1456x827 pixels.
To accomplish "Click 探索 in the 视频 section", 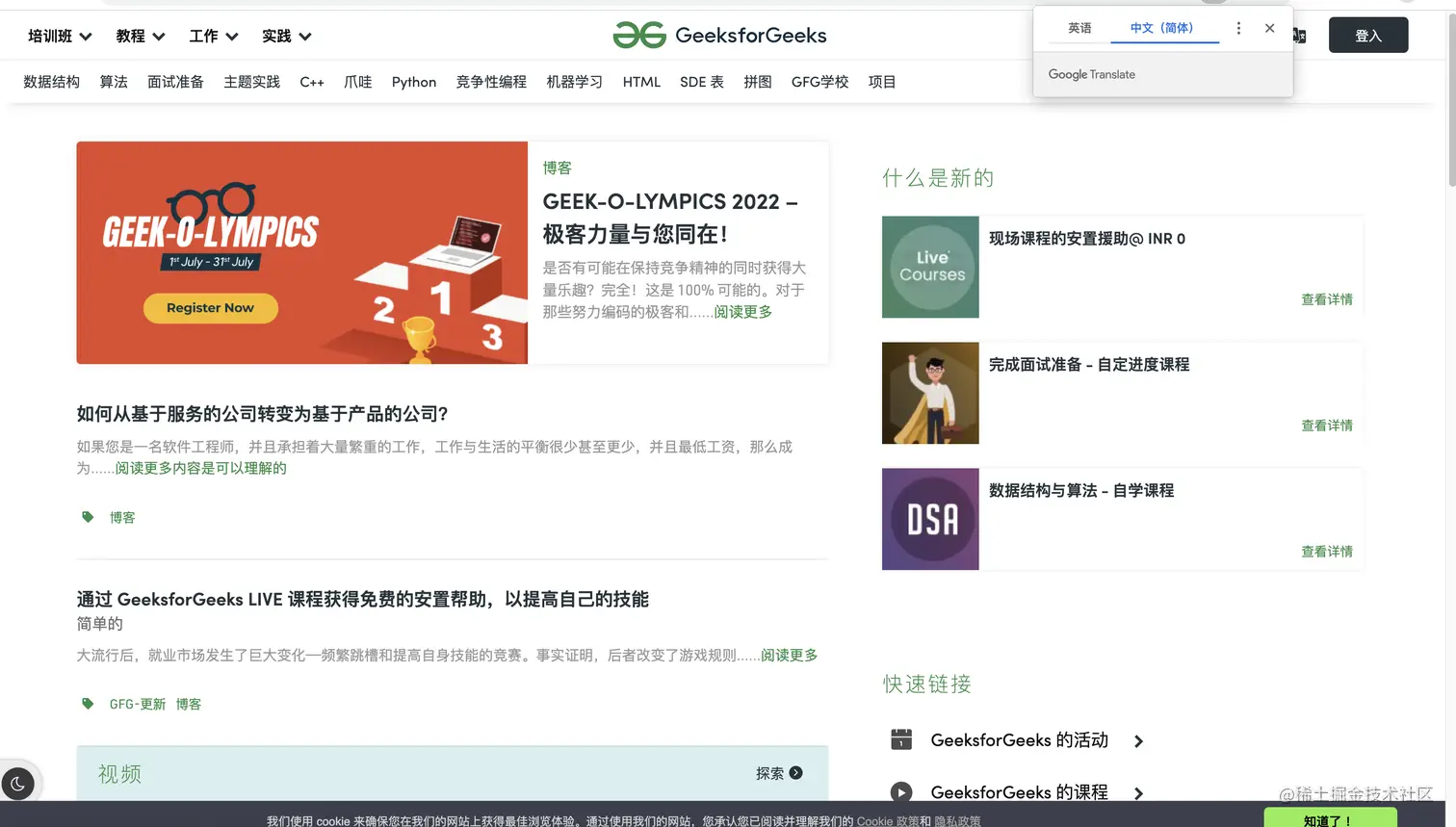I will pos(769,773).
